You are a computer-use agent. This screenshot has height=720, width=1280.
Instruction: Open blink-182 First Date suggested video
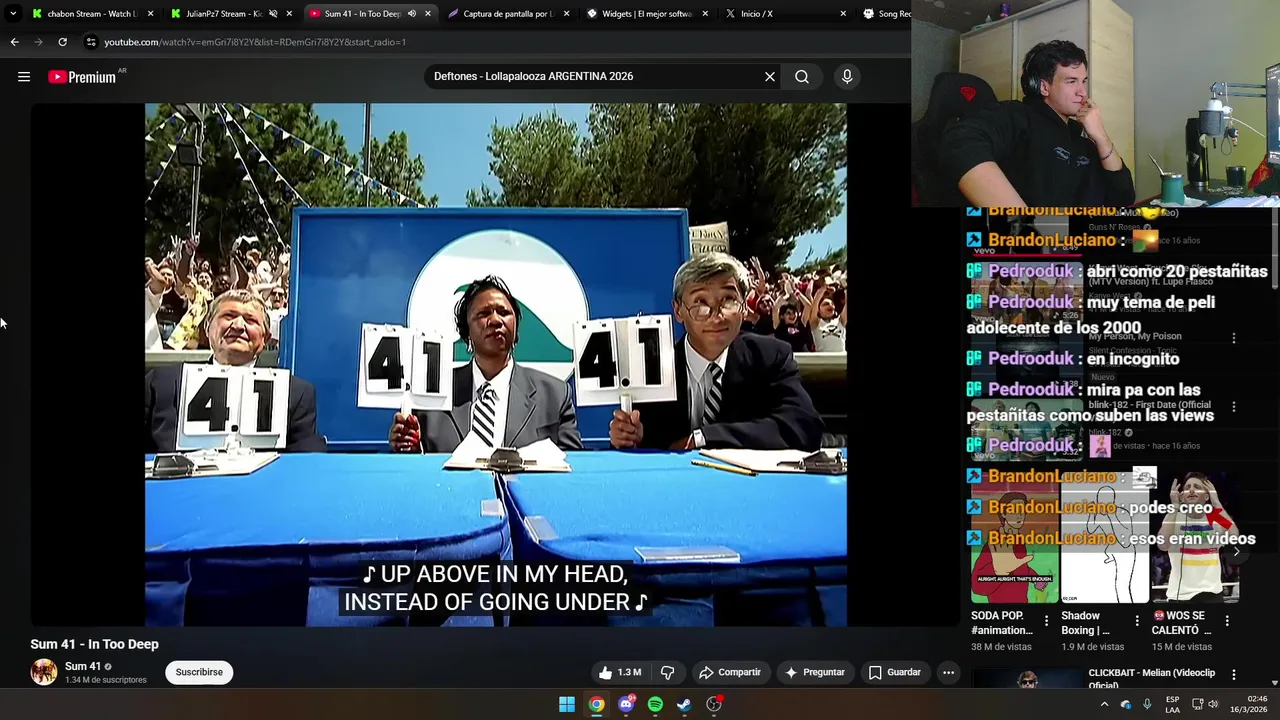pyautogui.click(x=1027, y=429)
